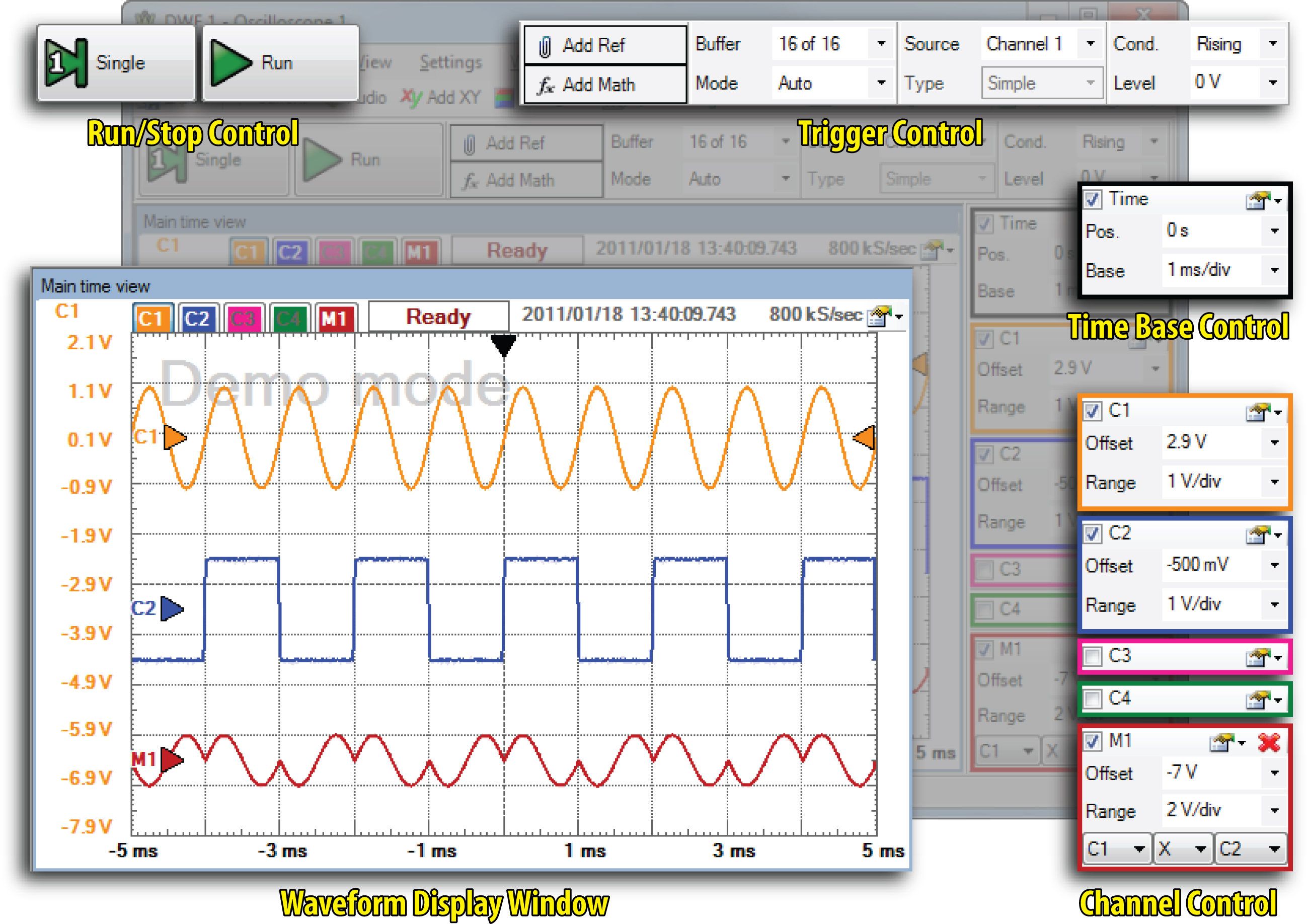Open the C2 Offset -500 mV dropdown
Viewport: 1307px width, 924px height.
1275,565
